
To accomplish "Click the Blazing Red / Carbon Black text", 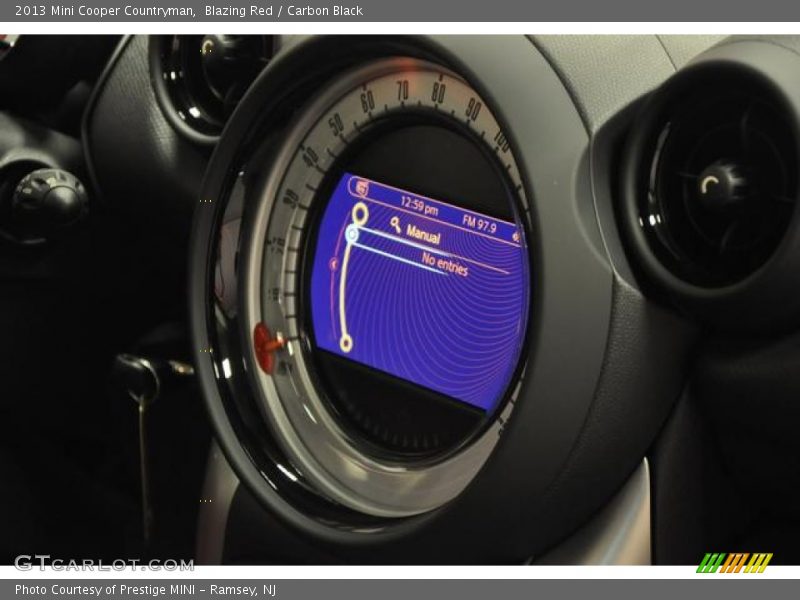I will pyautogui.click(x=284, y=11).
